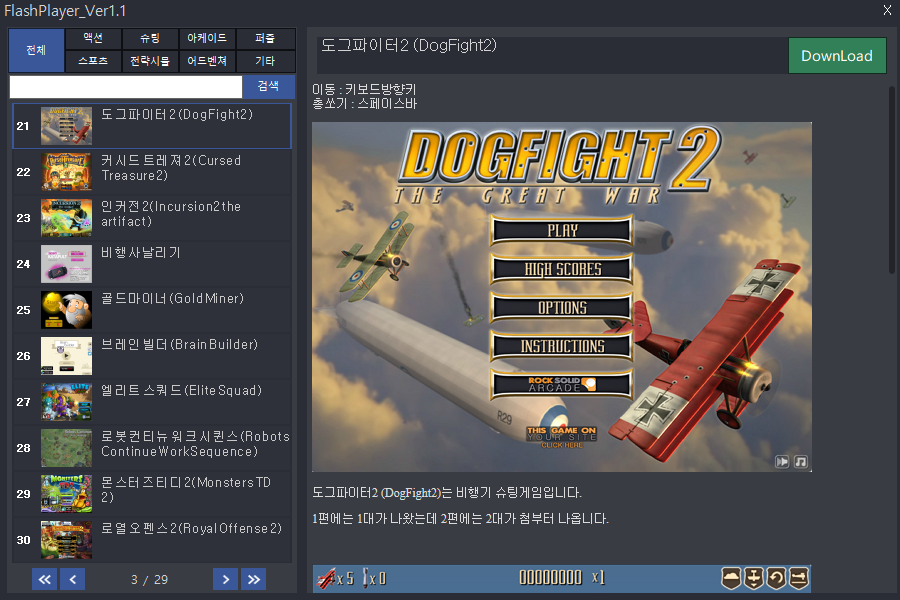This screenshot has width=900, height=600.
Task: Go to the next page of games
Action: point(226,579)
